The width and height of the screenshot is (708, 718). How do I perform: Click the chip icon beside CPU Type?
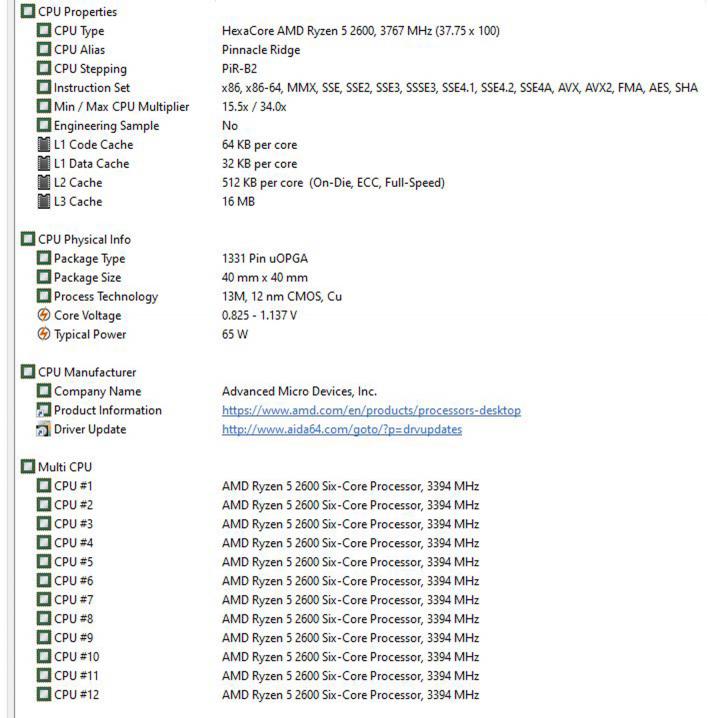click(44, 31)
